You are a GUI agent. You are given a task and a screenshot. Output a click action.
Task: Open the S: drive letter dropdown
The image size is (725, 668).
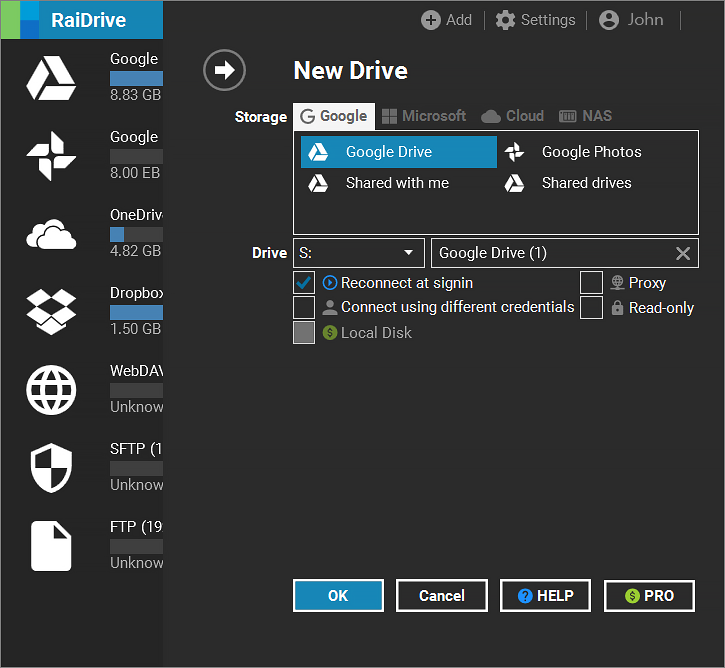point(359,253)
